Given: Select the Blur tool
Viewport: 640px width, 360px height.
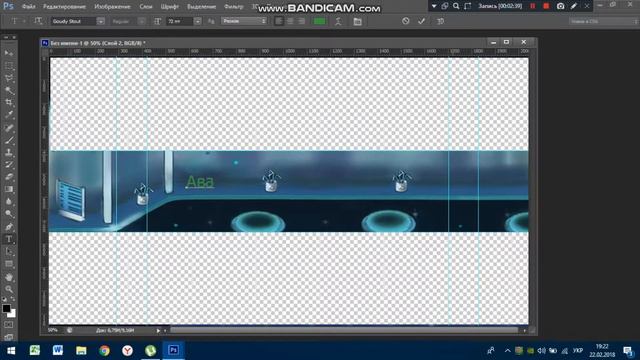Looking at the screenshot, I should tap(9, 201).
